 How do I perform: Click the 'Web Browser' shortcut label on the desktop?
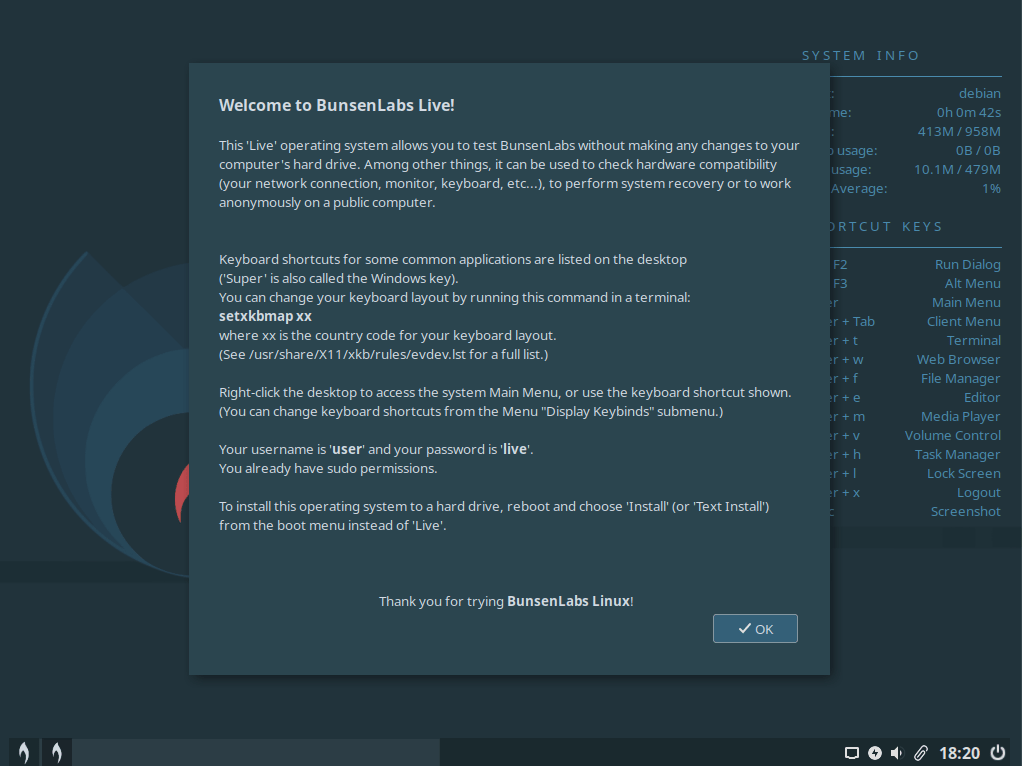(x=958, y=360)
